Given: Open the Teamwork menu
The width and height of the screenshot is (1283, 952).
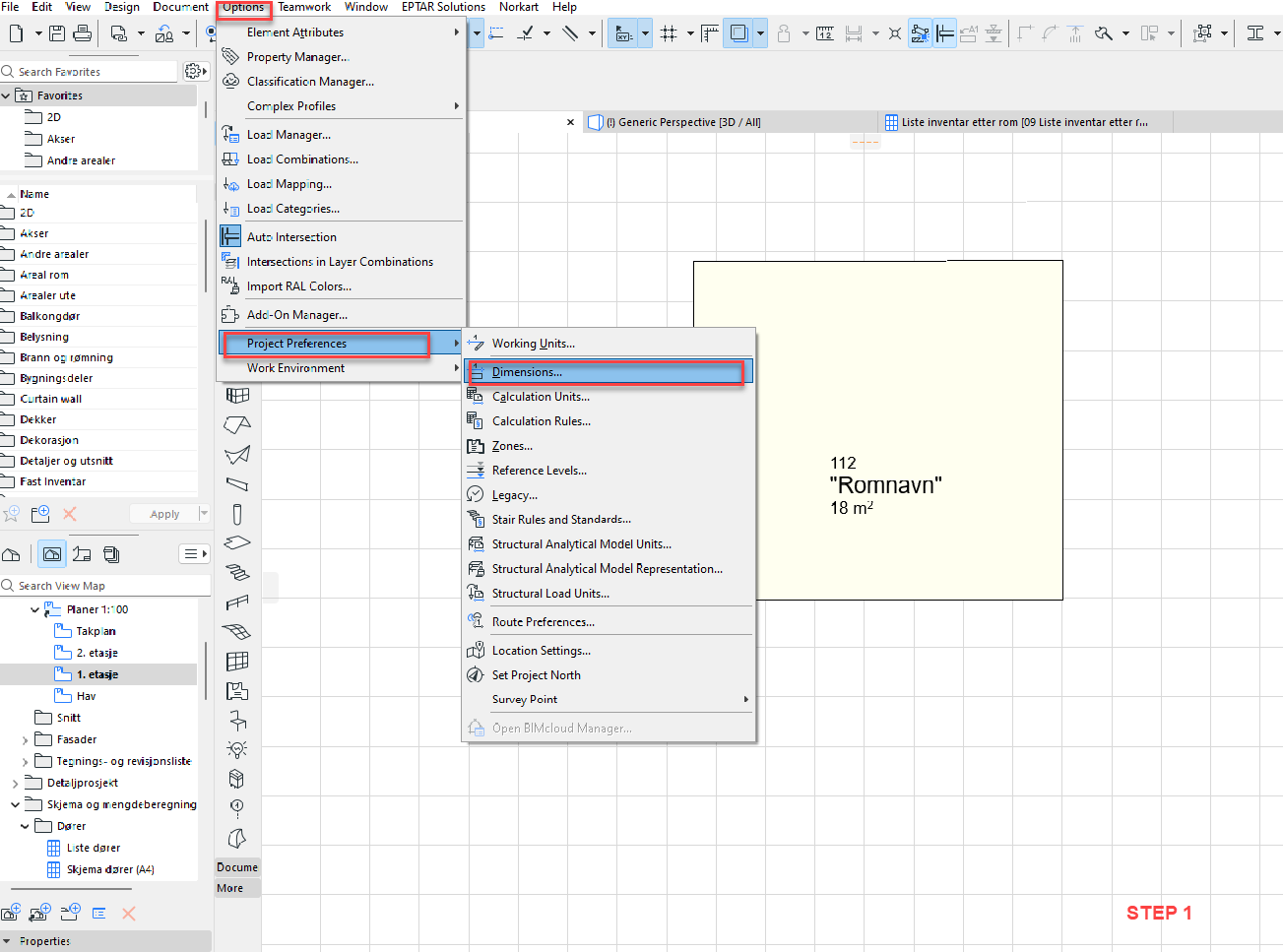Looking at the screenshot, I should pyautogui.click(x=304, y=7).
